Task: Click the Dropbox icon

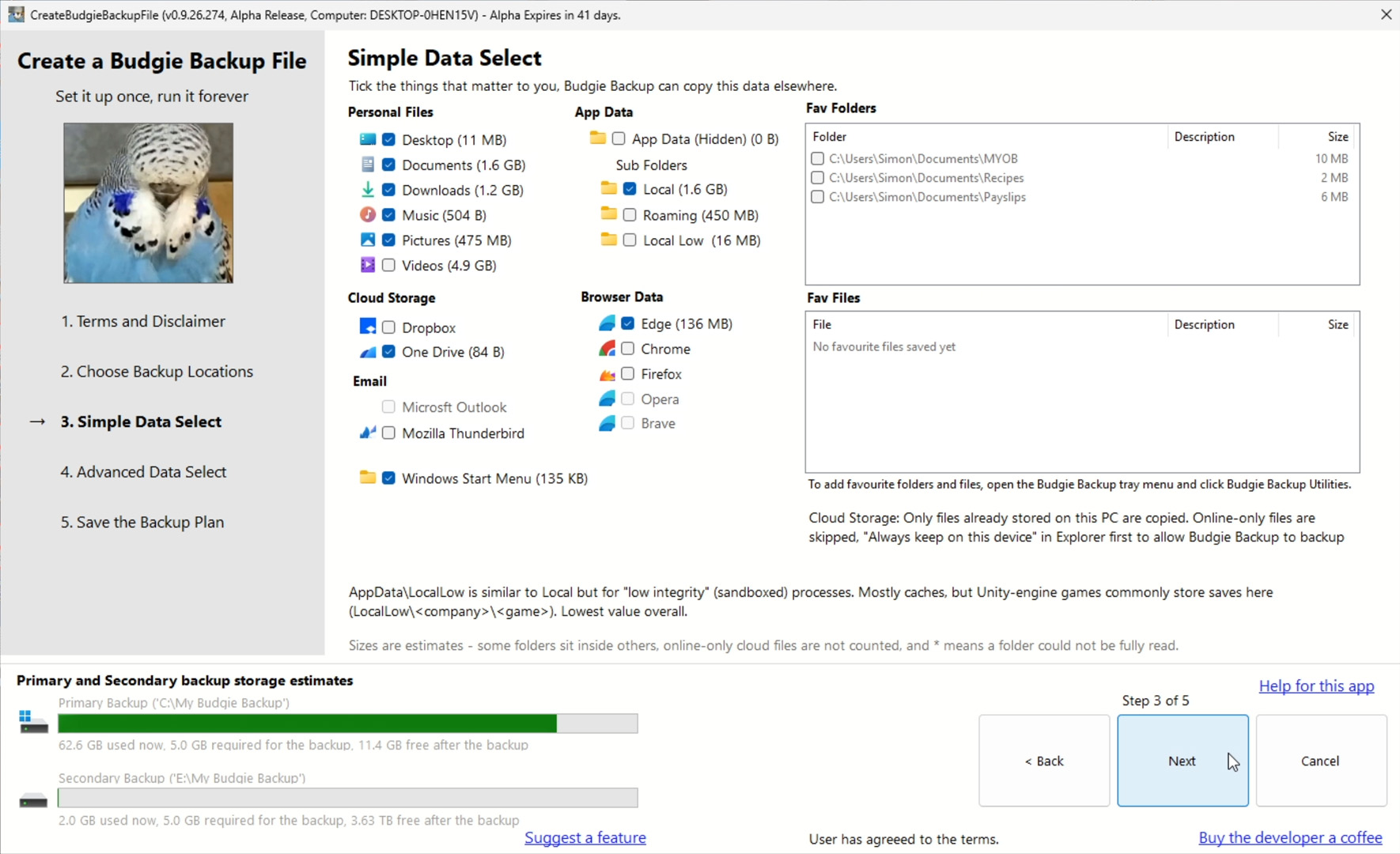Action: (x=368, y=327)
